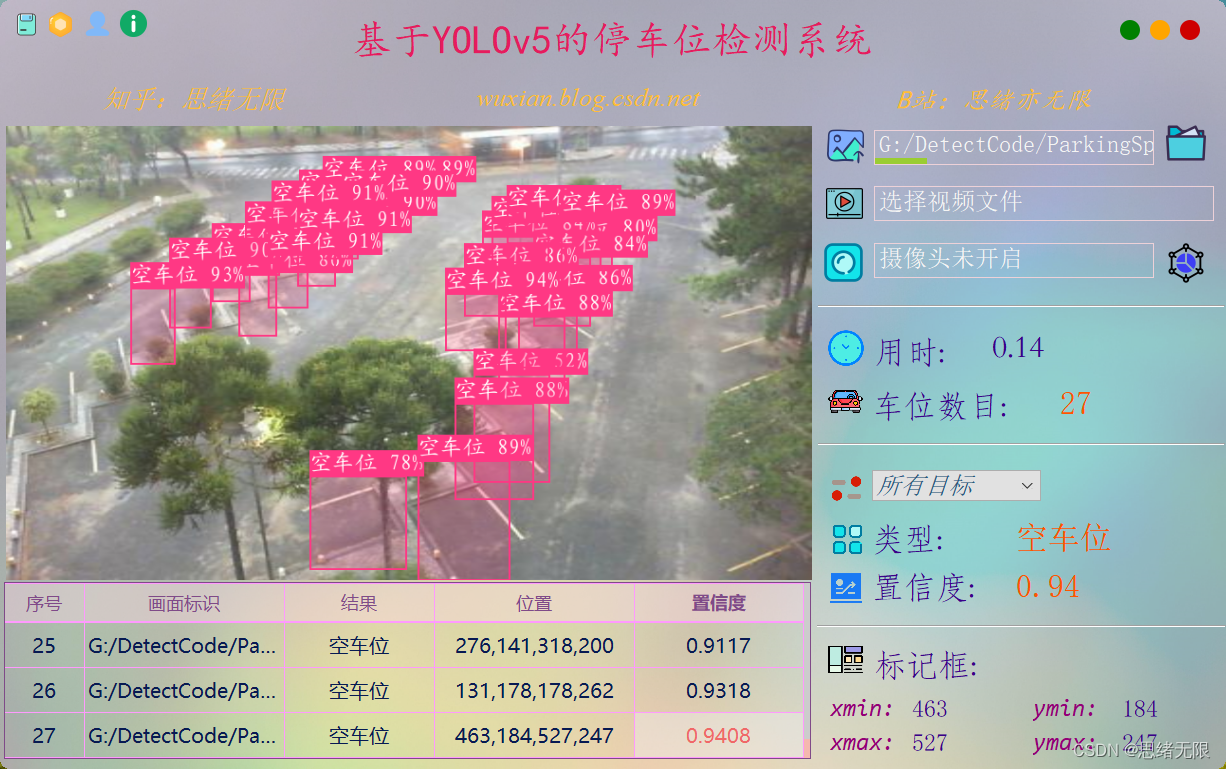
Task: Click confidence cell 0.9117
Action: click(719, 645)
